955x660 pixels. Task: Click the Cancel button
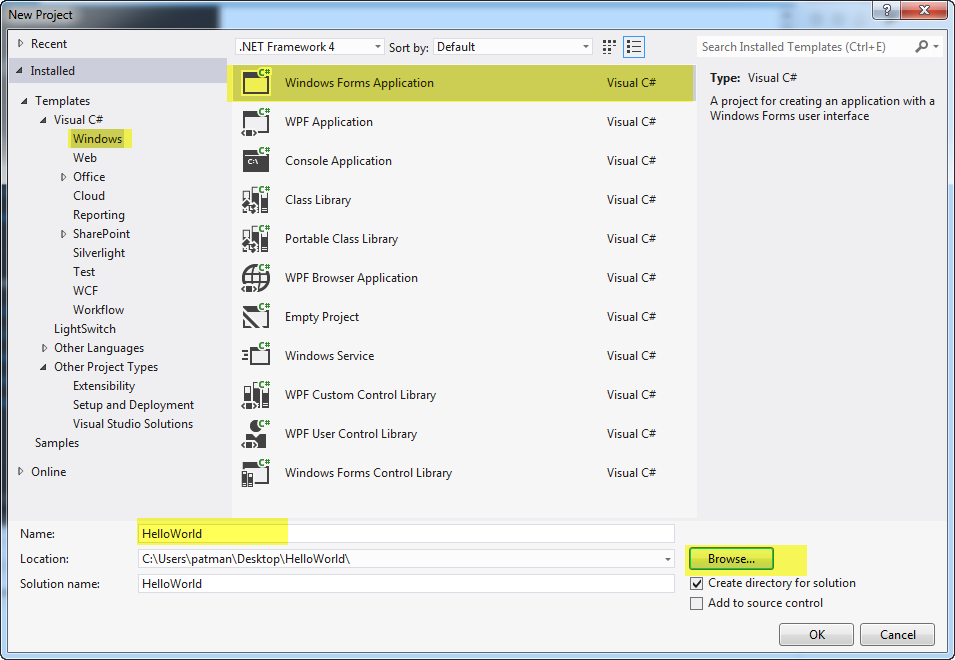897,634
